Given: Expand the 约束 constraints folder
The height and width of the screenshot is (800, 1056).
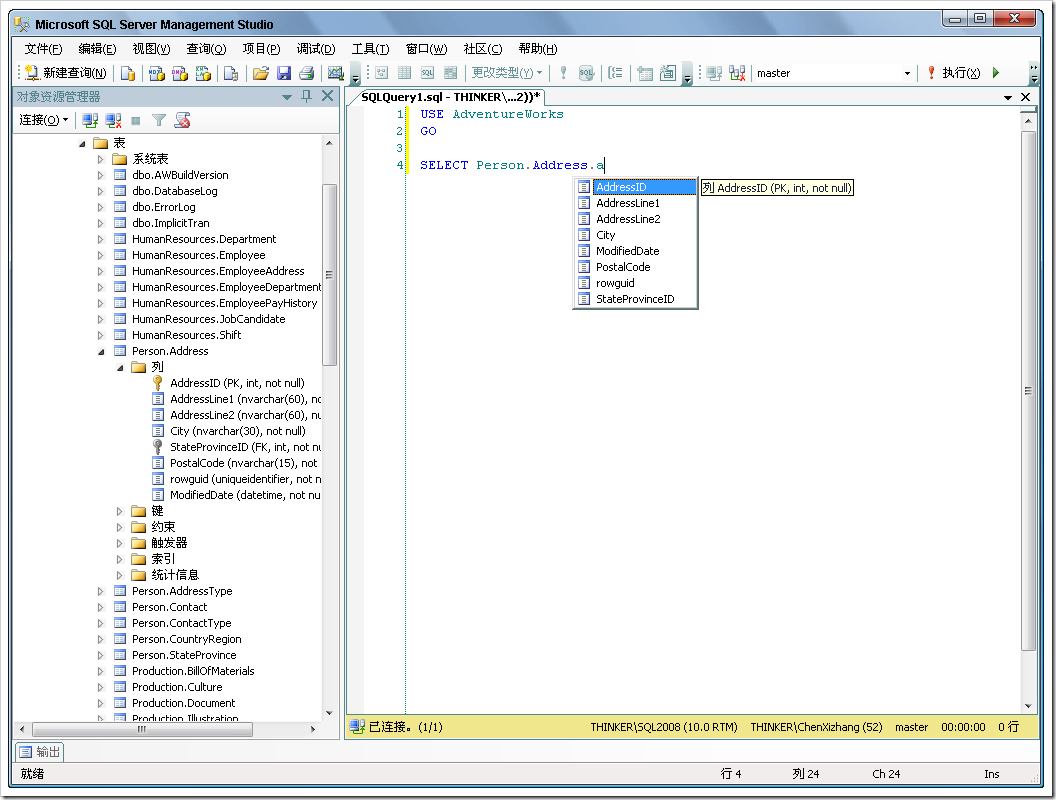Looking at the screenshot, I should [120, 527].
